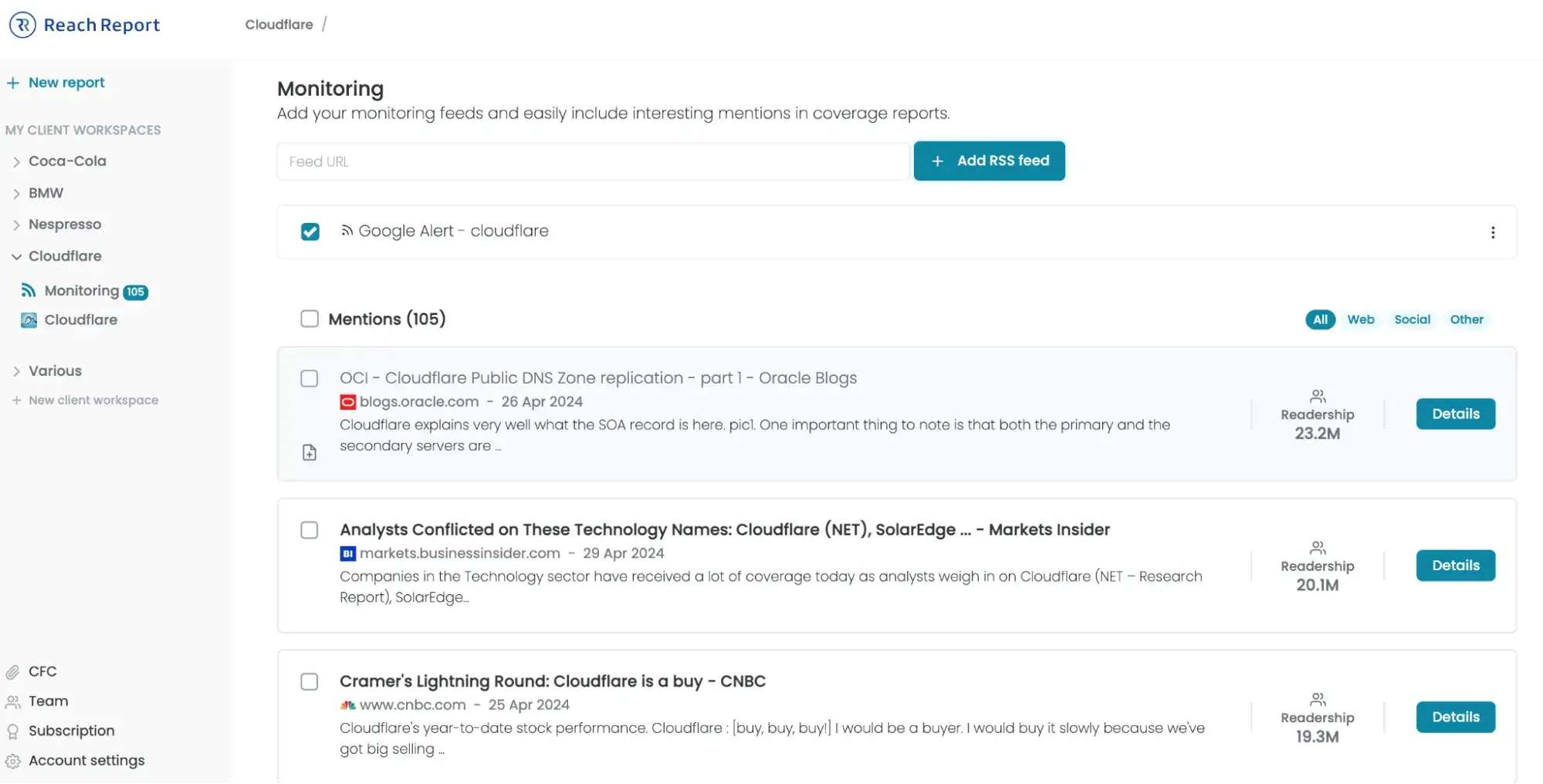This screenshot has width=1543, height=784.
Task: Click the Readership 19.3M value
Action: 1318,737
